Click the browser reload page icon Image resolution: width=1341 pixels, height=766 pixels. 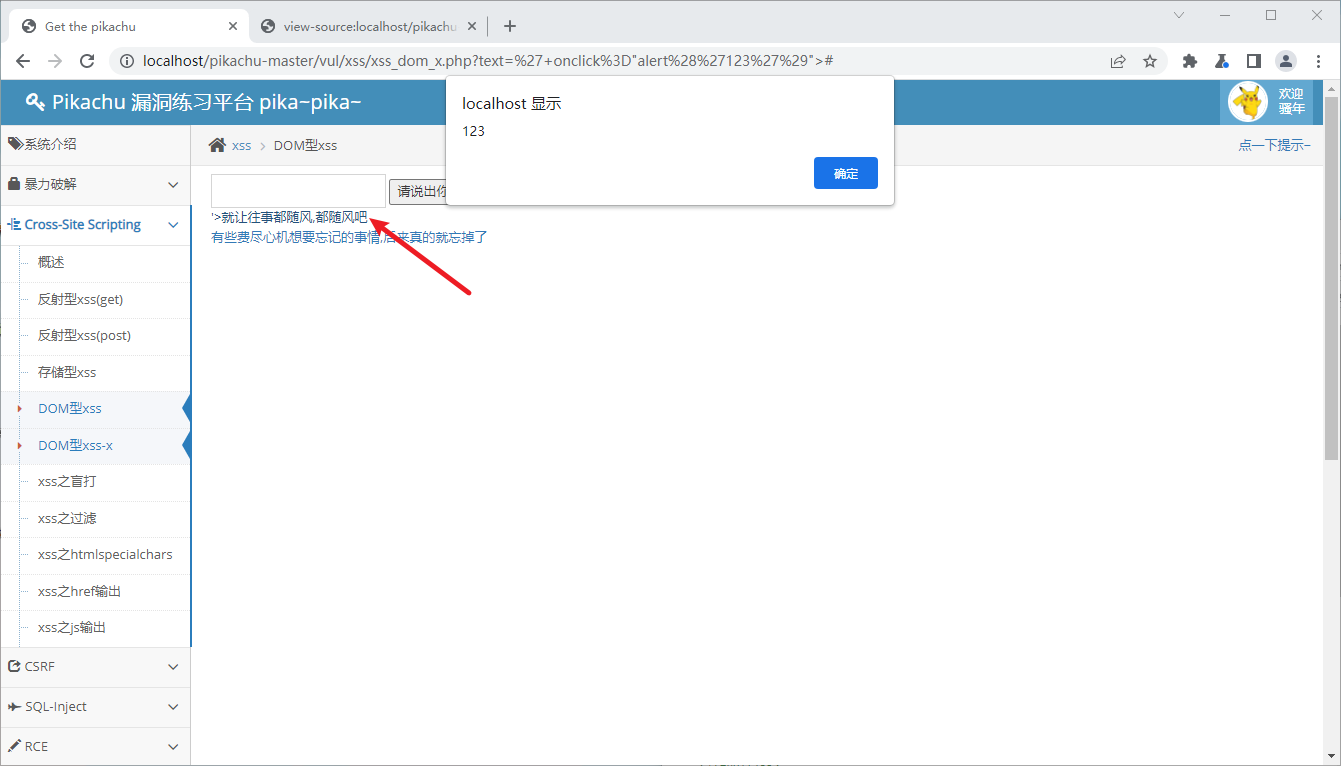(x=87, y=61)
